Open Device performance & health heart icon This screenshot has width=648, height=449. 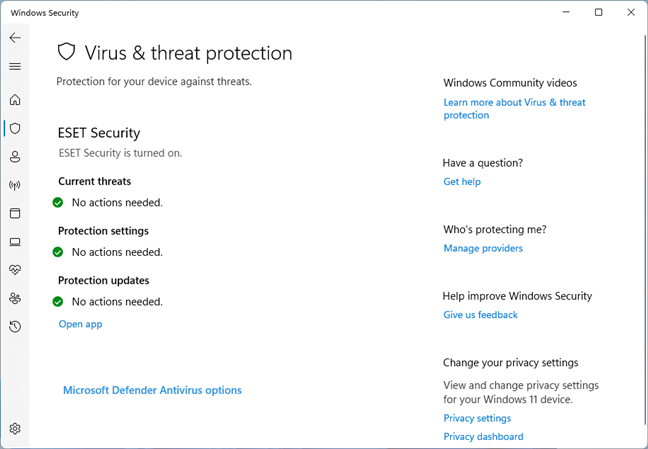tap(15, 270)
